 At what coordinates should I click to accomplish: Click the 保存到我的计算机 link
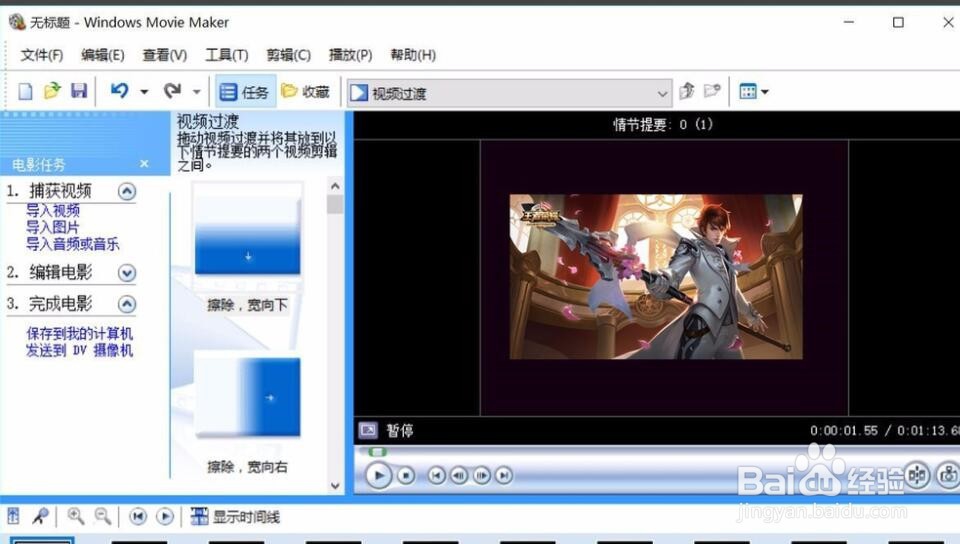click(80, 333)
